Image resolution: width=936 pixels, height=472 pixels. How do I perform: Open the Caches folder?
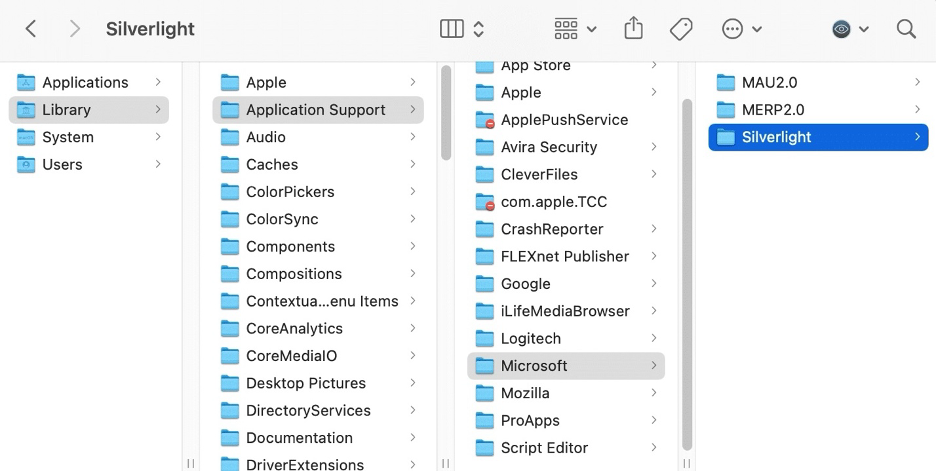pyautogui.click(x=318, y=165)
